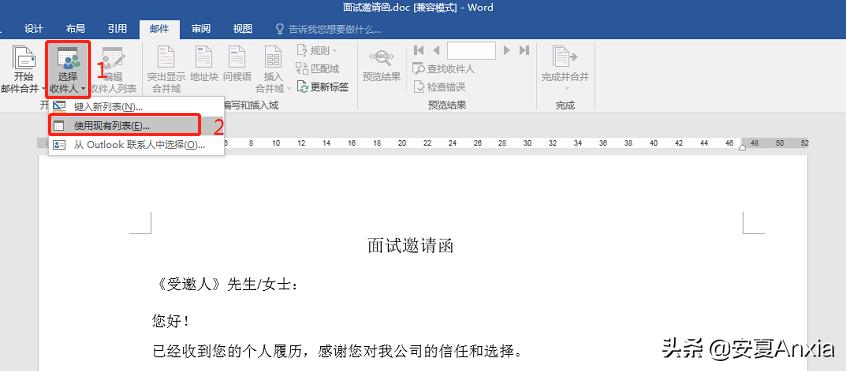Click Find Recipient (查找收件人)
846x371 pixels.
[x=444, y=69]
